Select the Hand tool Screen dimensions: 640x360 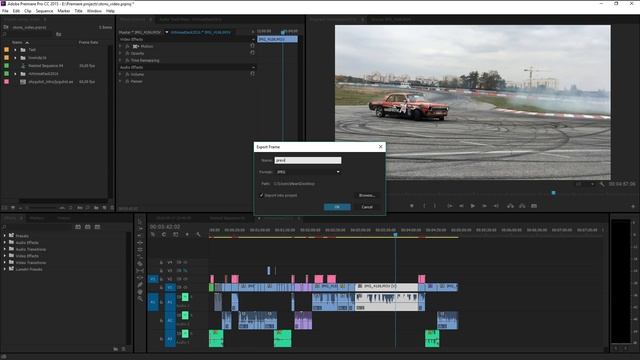tap(140, 292)
